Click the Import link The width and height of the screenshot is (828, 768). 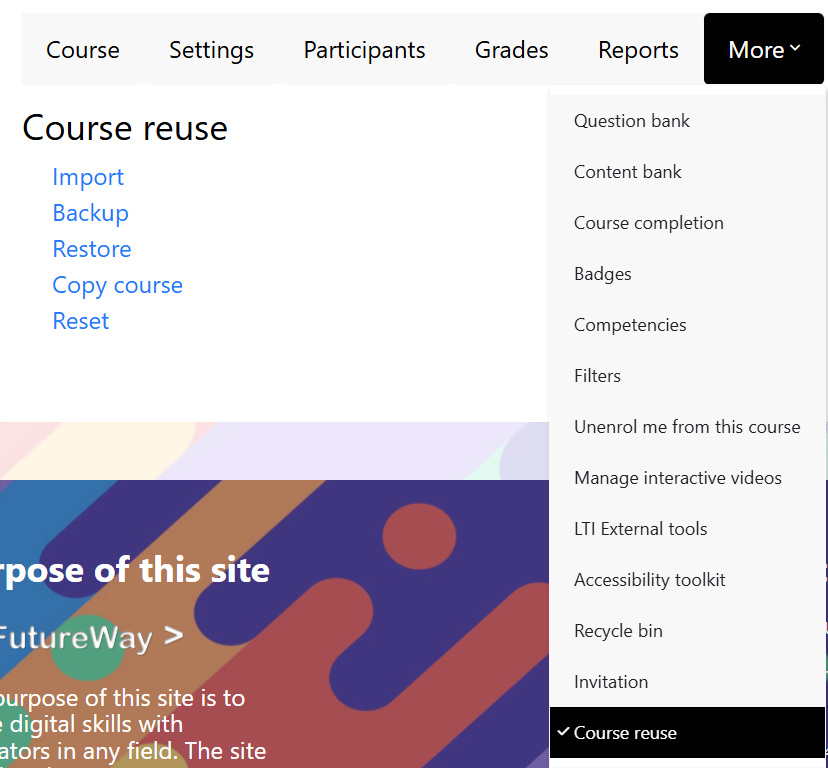click(88, 177)
